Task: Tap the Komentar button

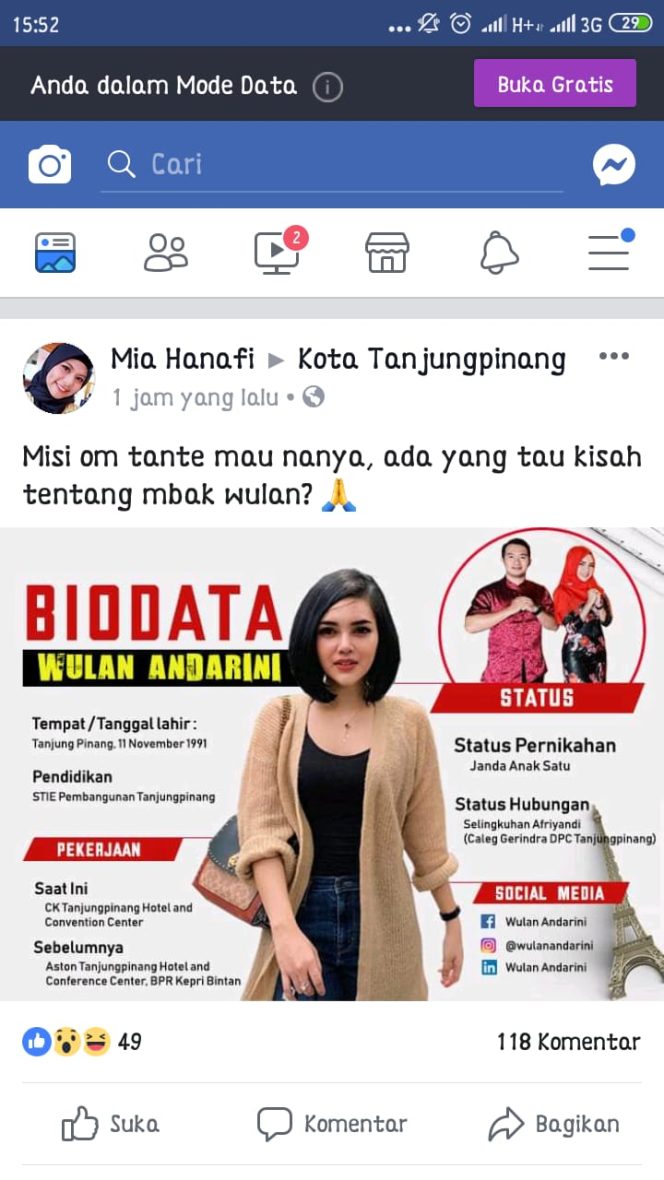Action: click(332, 1124)
